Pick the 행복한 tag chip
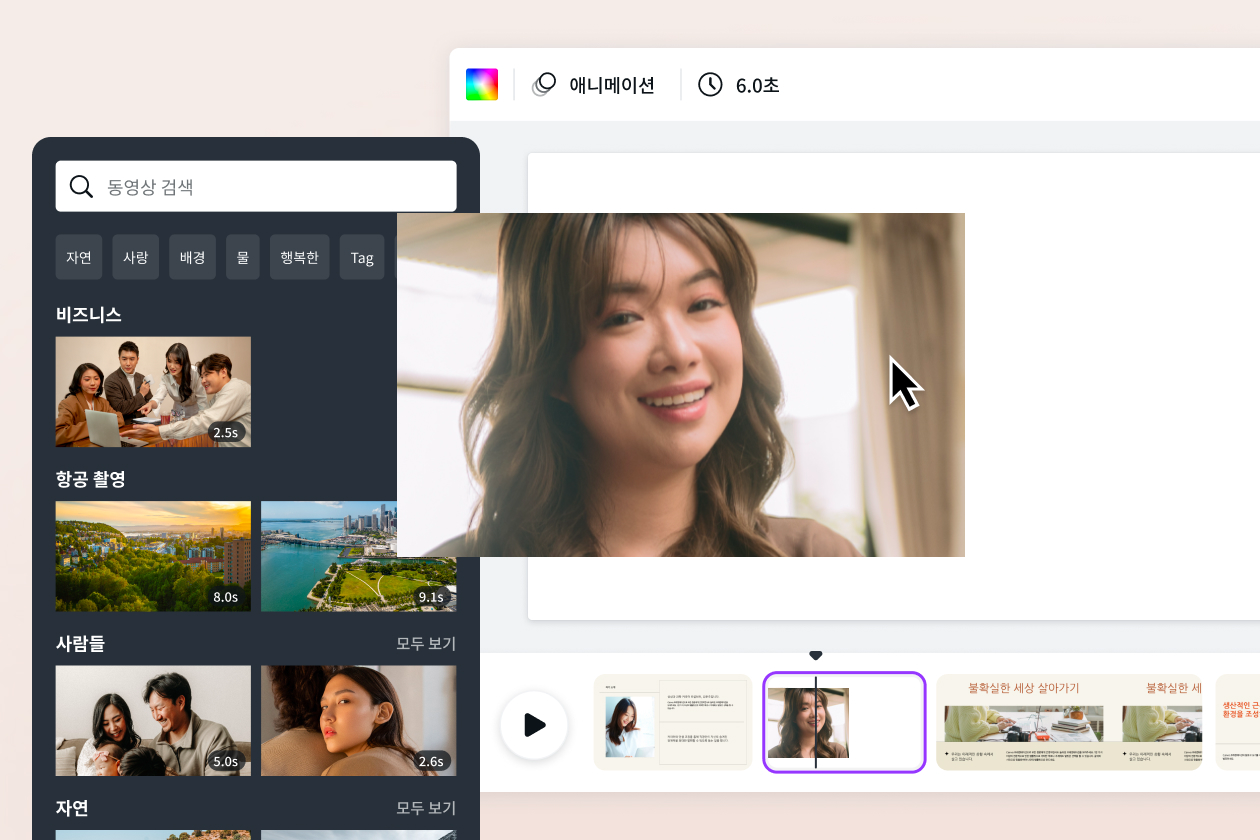This screenshot has width=1260, height=840. pos(299,257)
